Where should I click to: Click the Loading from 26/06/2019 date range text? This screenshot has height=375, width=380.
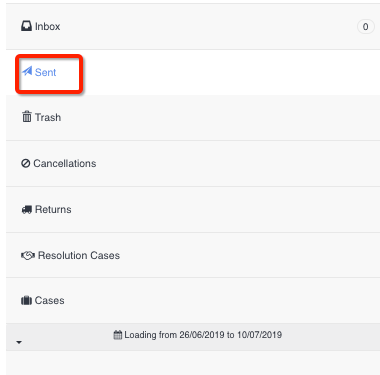pyautogui.click(x=203, y=335)
